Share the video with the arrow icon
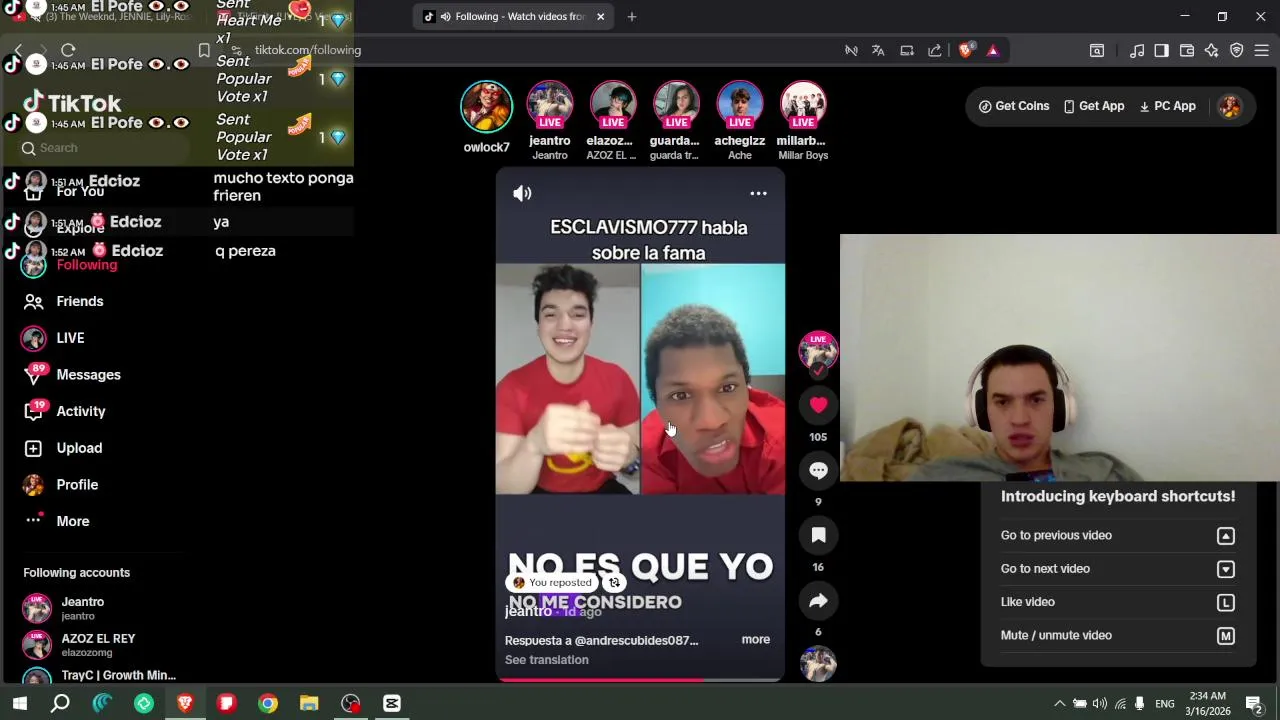 [818, 600]
